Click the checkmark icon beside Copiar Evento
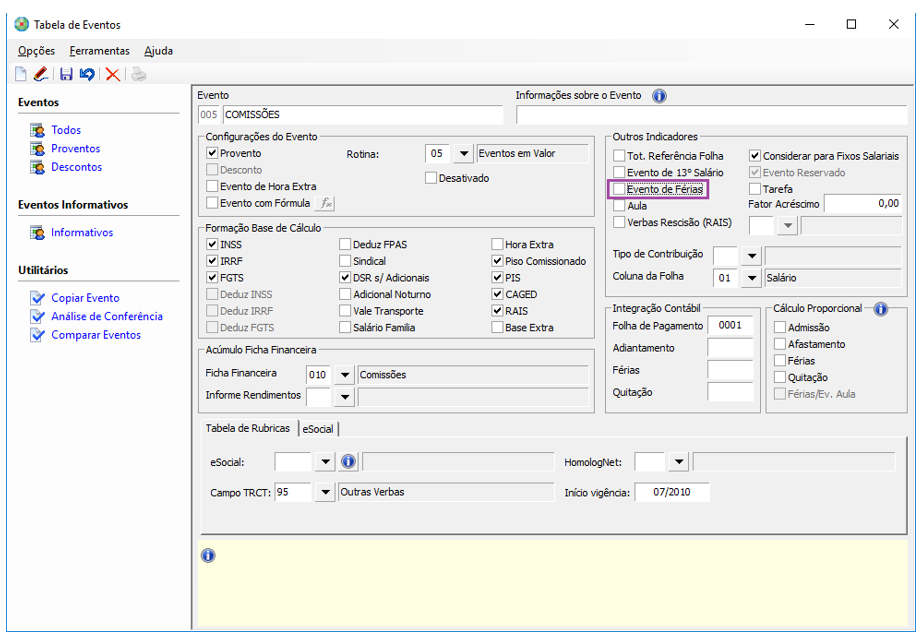 38,298
